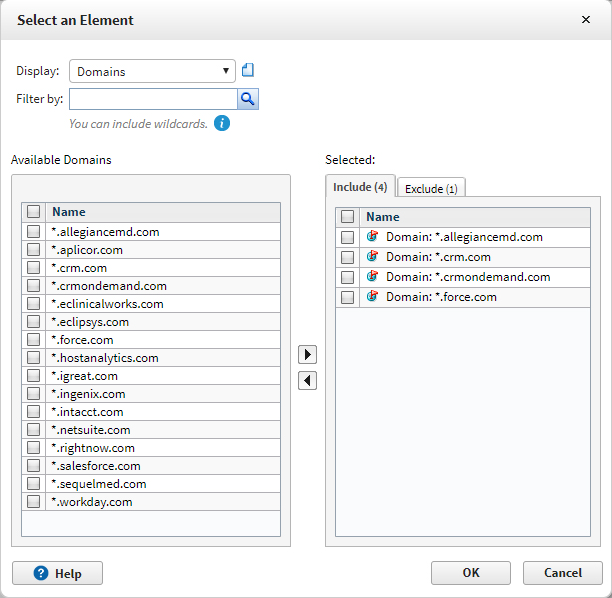Click the new element page icon beside Display
This screenshot has width=612, height=598.
pyautogui.click(x=248, y=70)
